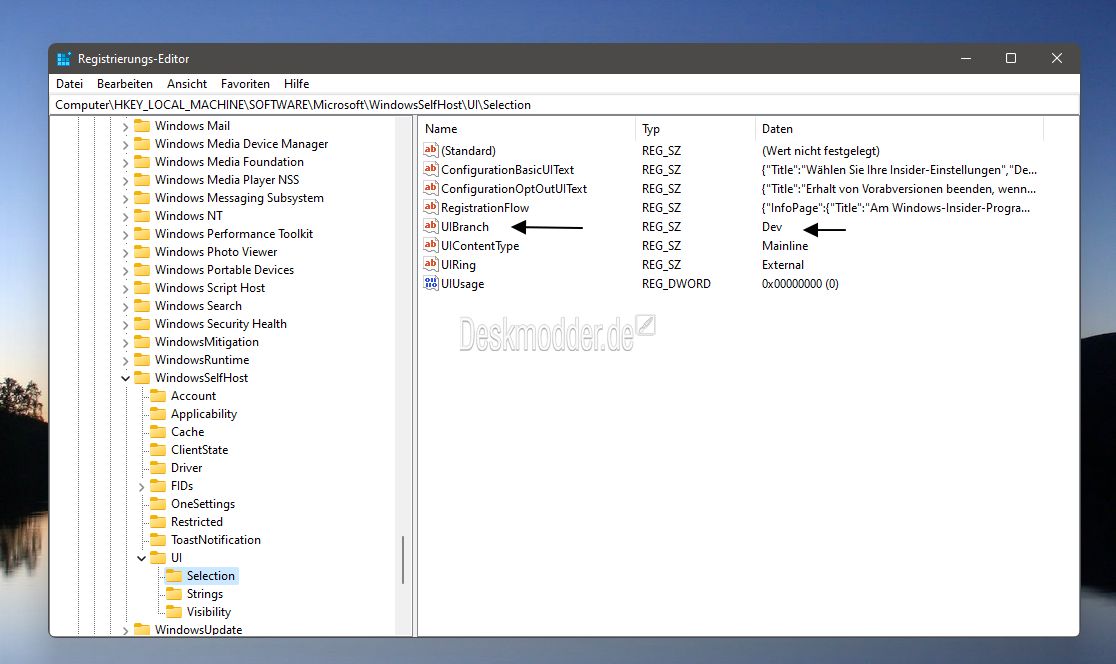The width and height of the screenshot is (1116, 664).
Task: Select the ToastNotification tree key
Action: [216, 539]
